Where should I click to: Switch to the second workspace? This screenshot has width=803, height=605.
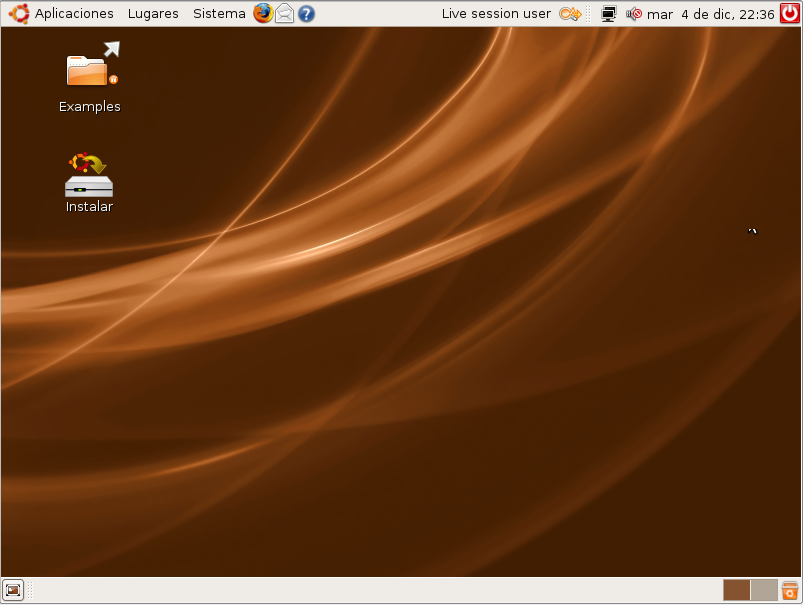[764, 590]
